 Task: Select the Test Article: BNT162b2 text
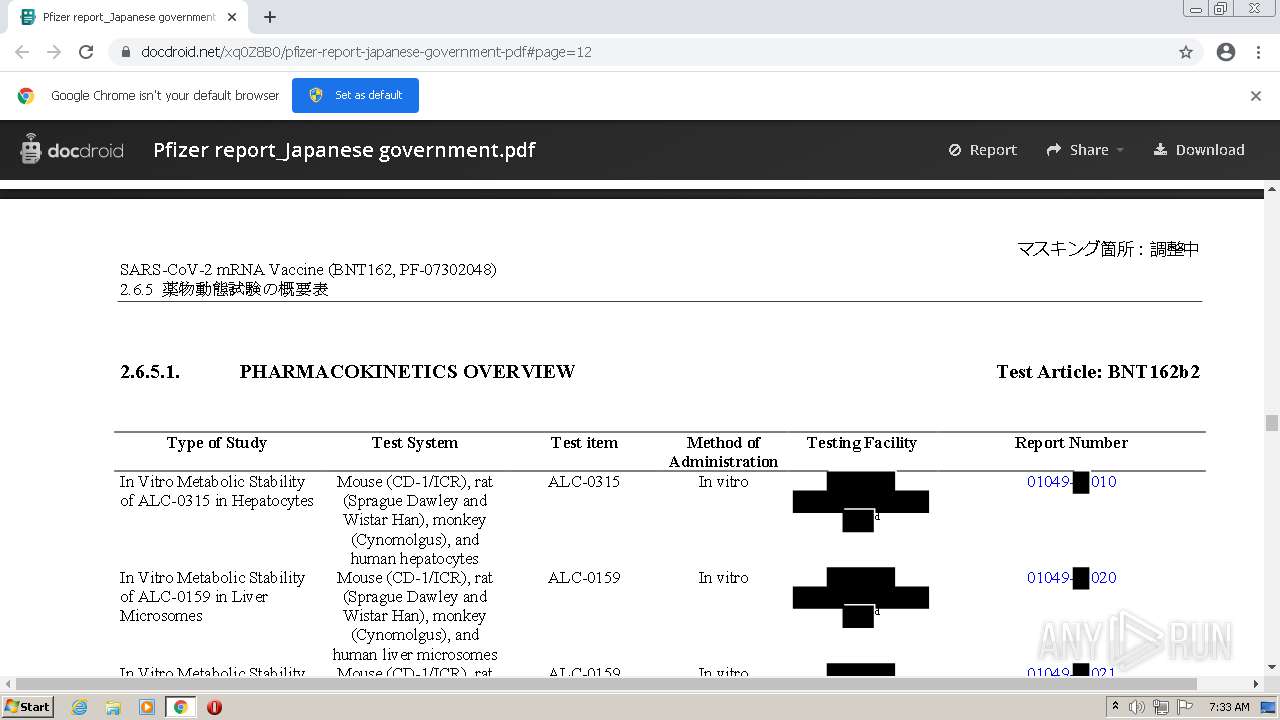1098,372
